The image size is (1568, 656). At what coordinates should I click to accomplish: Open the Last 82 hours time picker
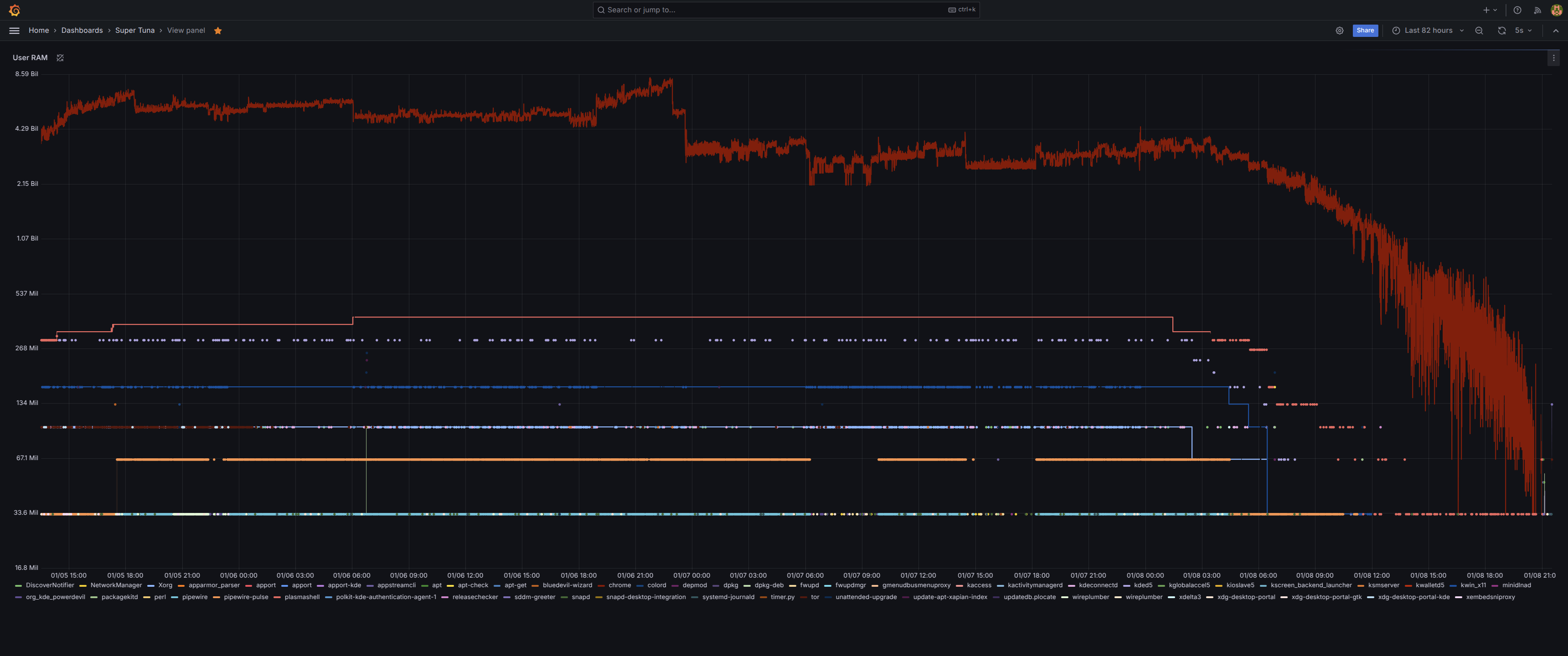click(1428, 31)
